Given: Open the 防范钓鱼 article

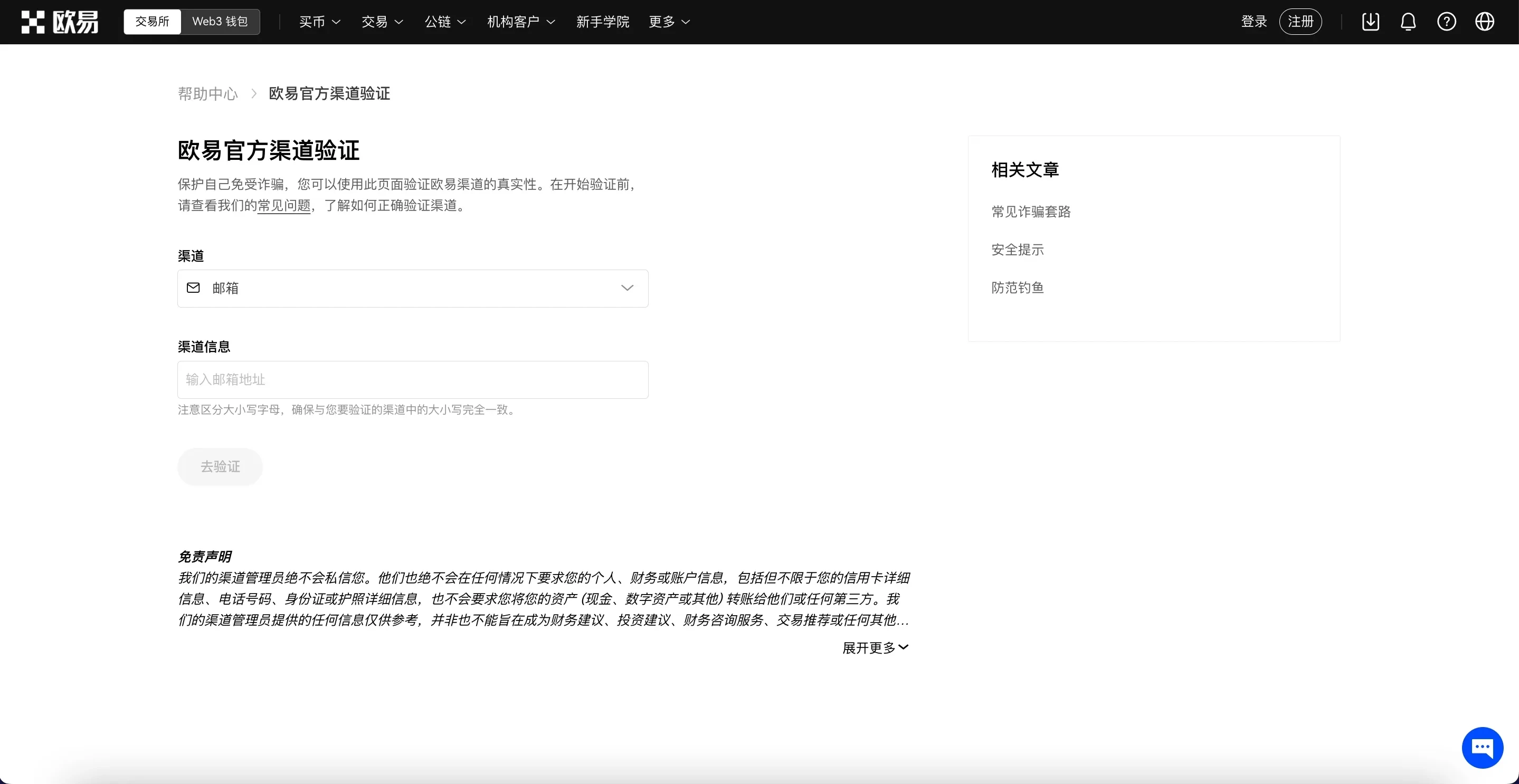Looking at the screenshot, I should click(1017, 288).
